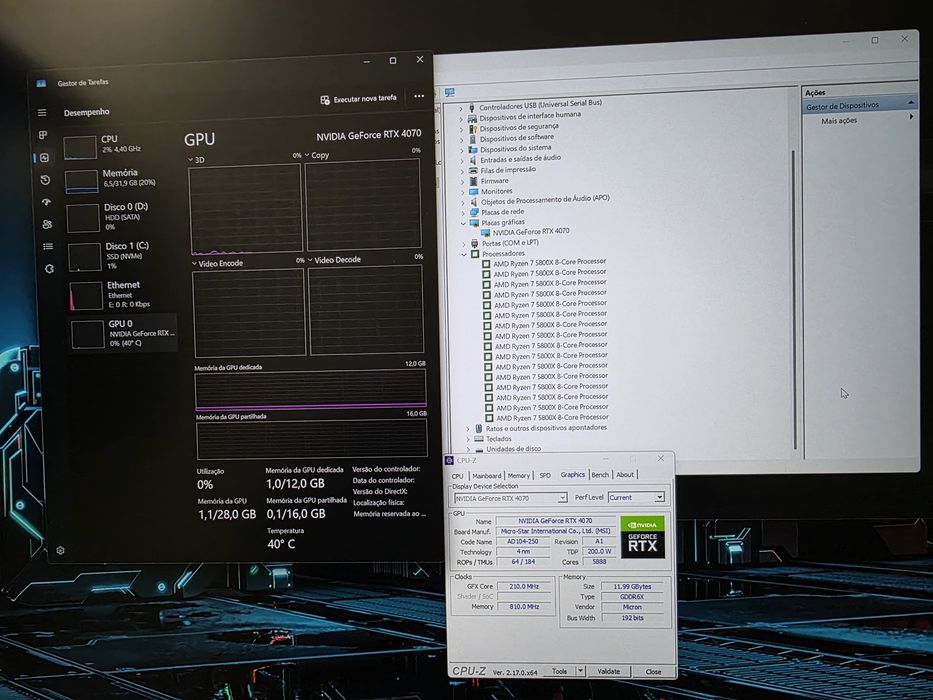Screen dimensions: 933x700
Task: Expand Teclados node
Action: pos(468,439)
